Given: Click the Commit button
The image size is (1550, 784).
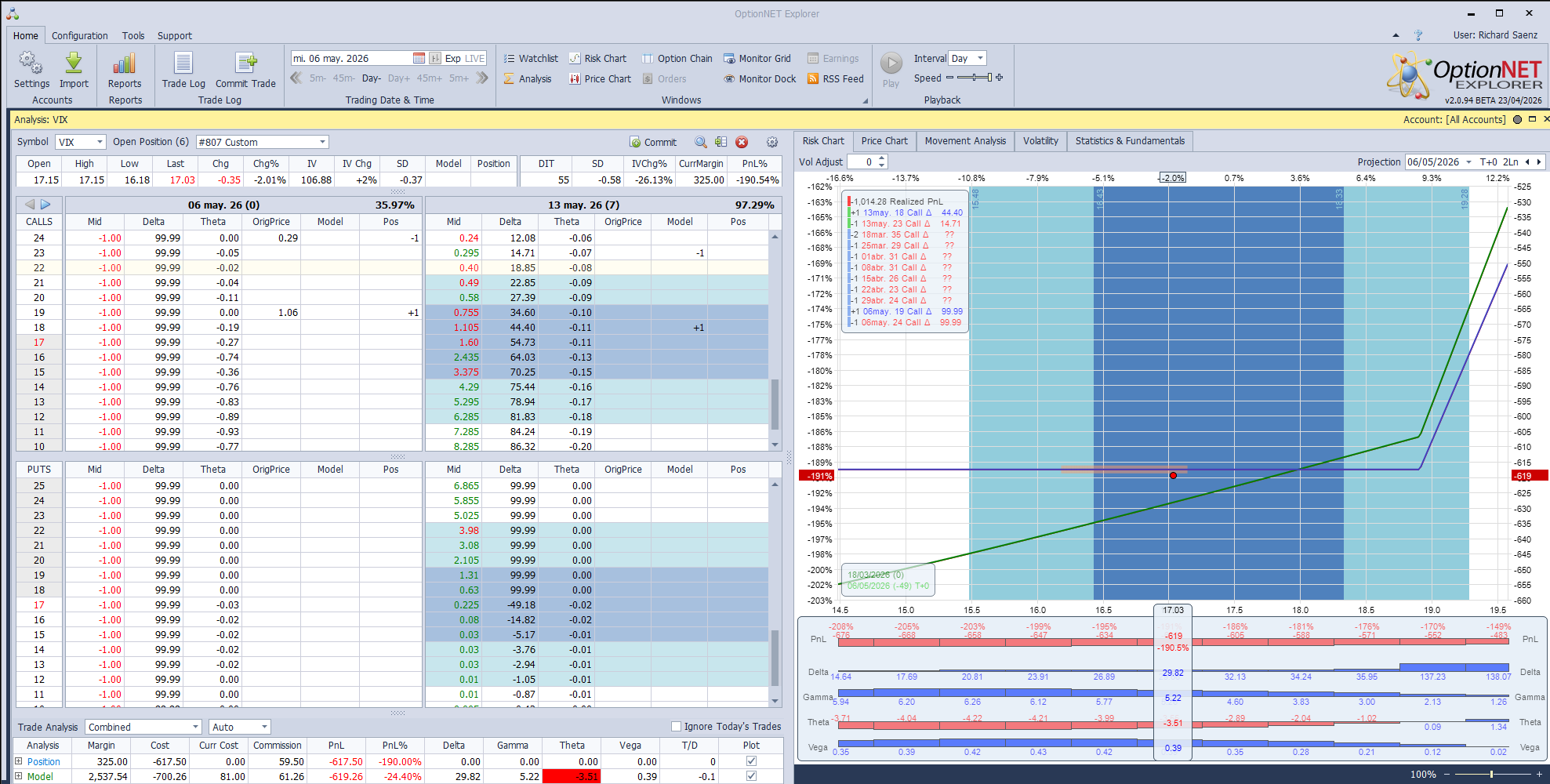Looking at the screenshot, I should (652, 142).
